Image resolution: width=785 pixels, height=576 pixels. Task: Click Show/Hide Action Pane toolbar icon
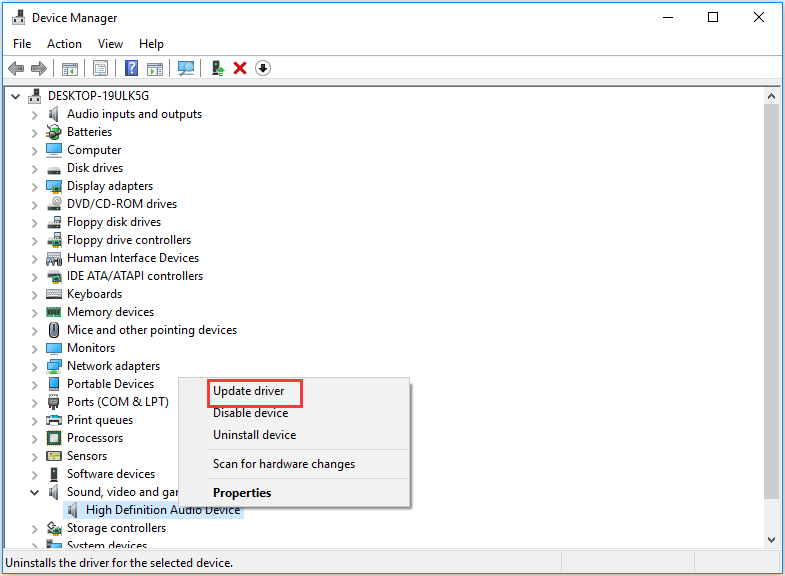point(155,69)
